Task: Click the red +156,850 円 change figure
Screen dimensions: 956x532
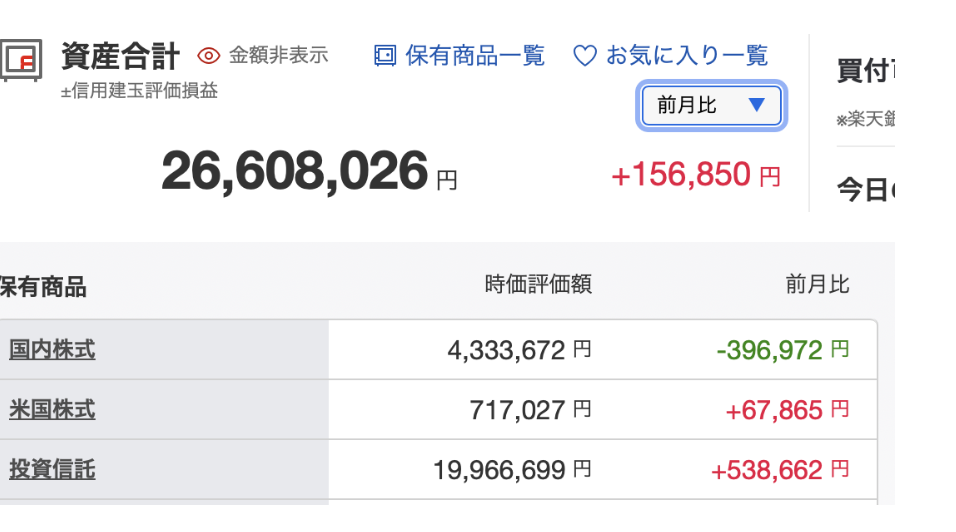Action: click(696, 175)
